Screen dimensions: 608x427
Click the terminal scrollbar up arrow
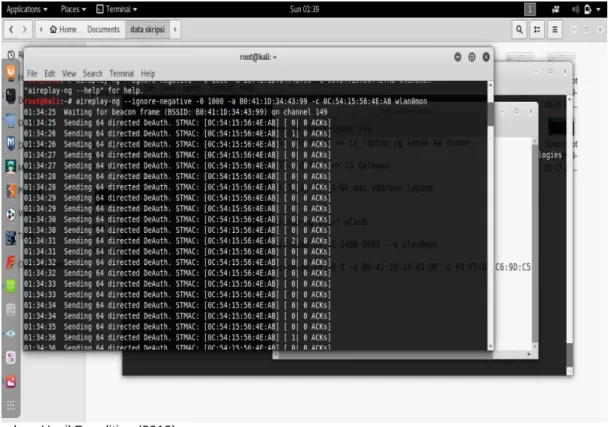click(x=491, y=85)
